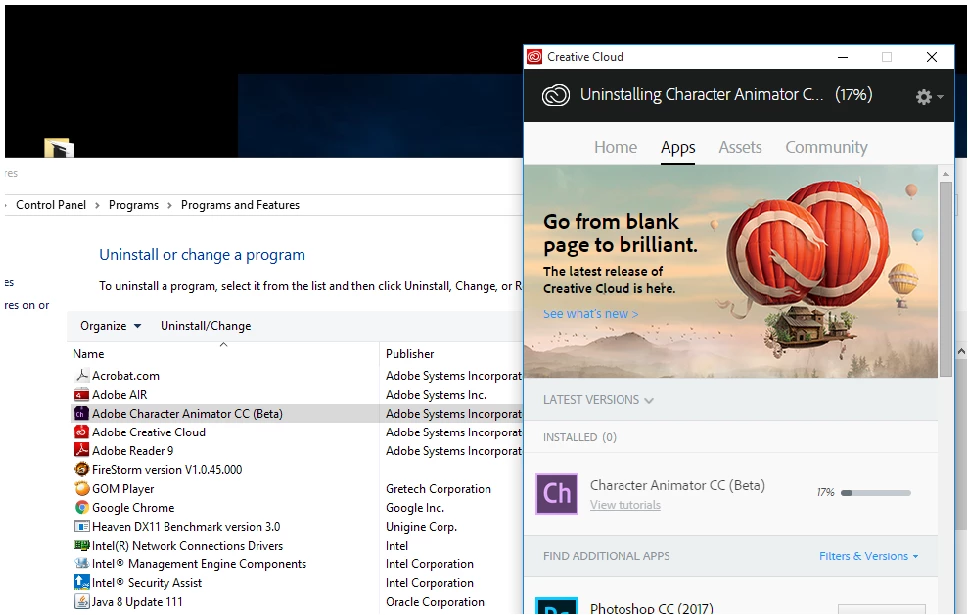Click Uninstall/Change in the toolbar

tap(206, 326)
